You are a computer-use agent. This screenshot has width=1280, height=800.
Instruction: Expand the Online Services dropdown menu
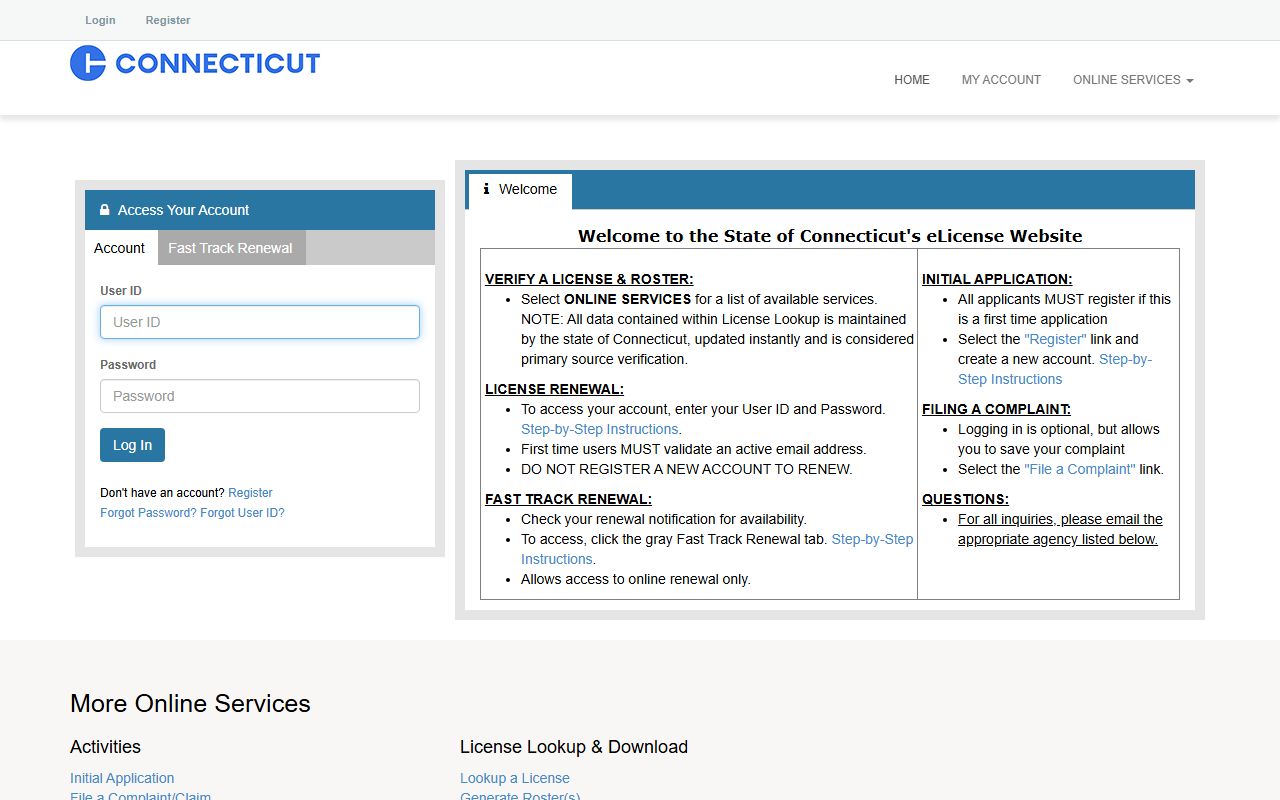pyautogui.click(x=1133, y=80)
